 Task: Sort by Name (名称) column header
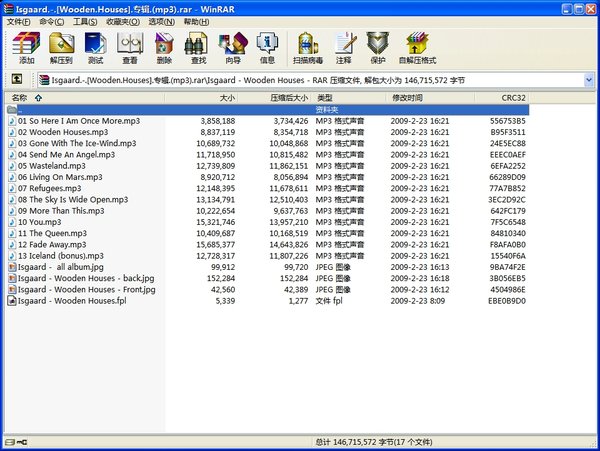85,98
